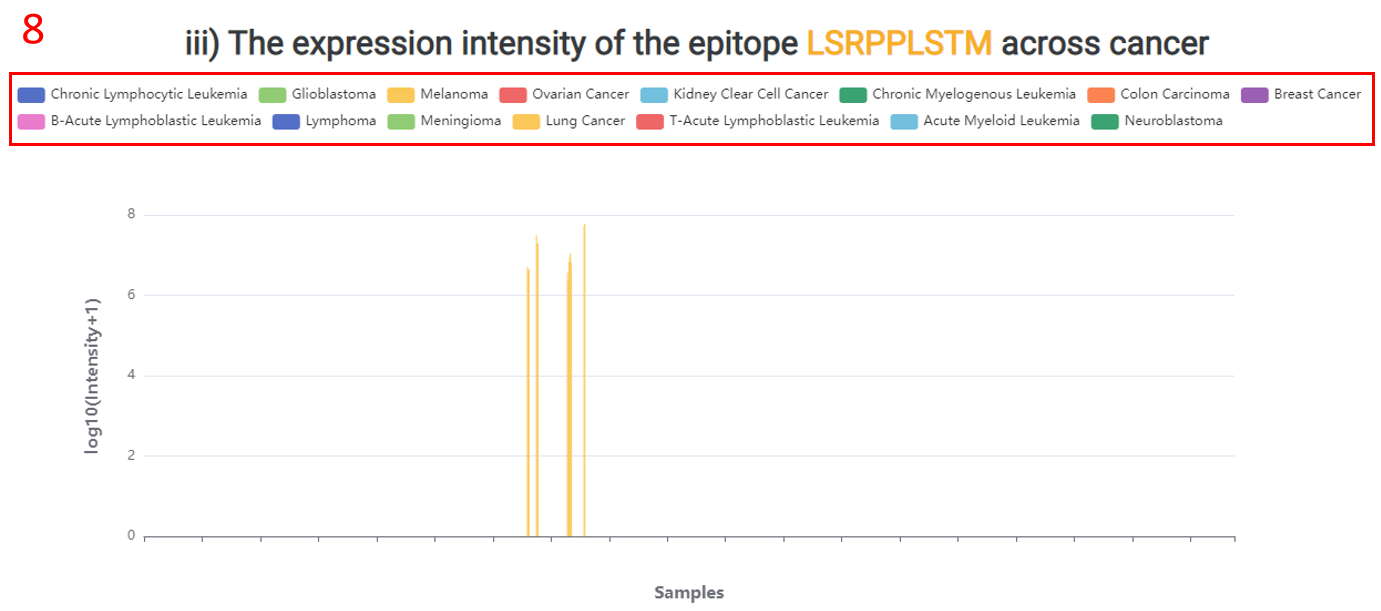Click the Breast Cancer legend text

pos(1317,95)
